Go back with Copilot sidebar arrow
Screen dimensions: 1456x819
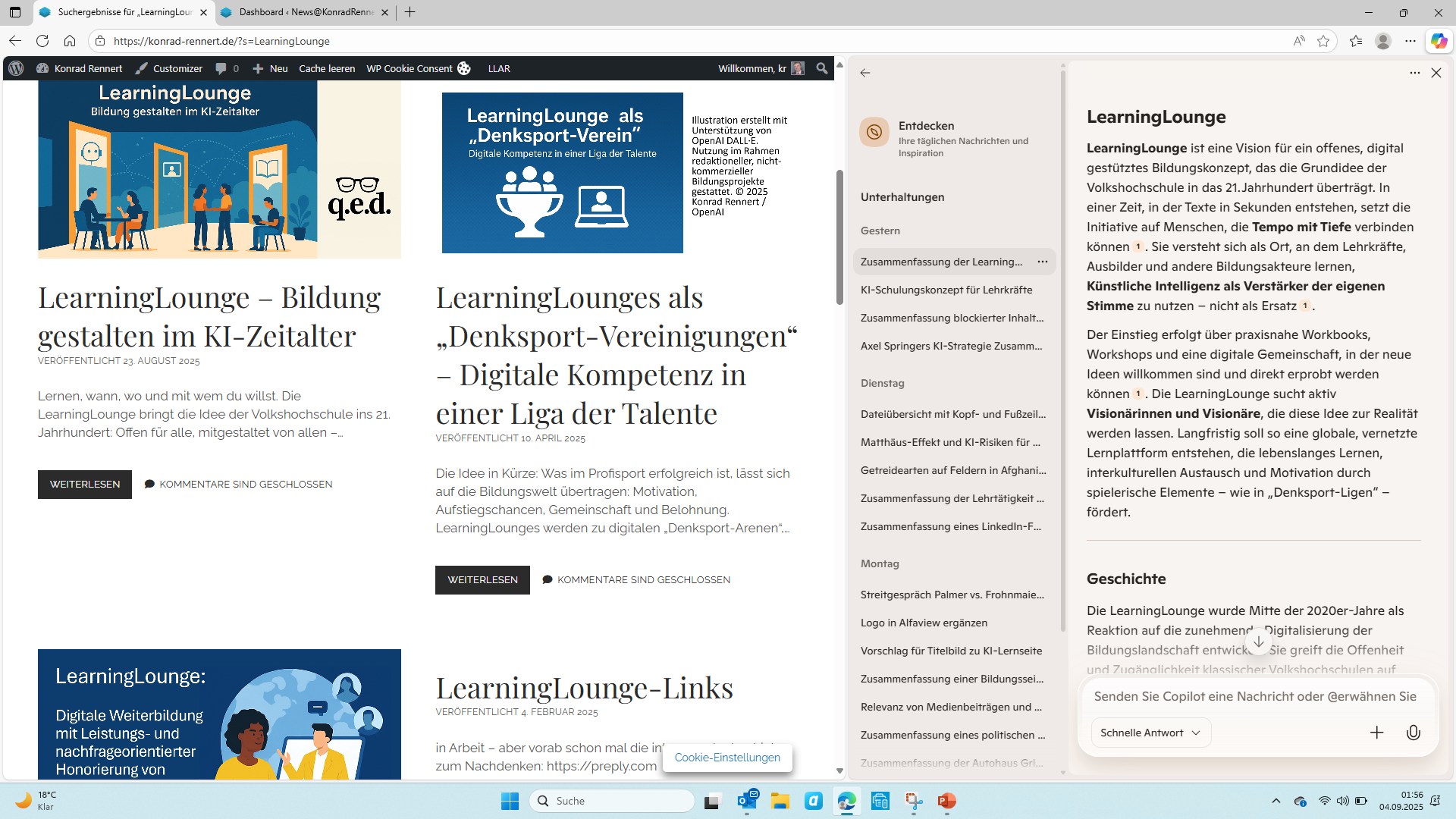coord(865,73)
